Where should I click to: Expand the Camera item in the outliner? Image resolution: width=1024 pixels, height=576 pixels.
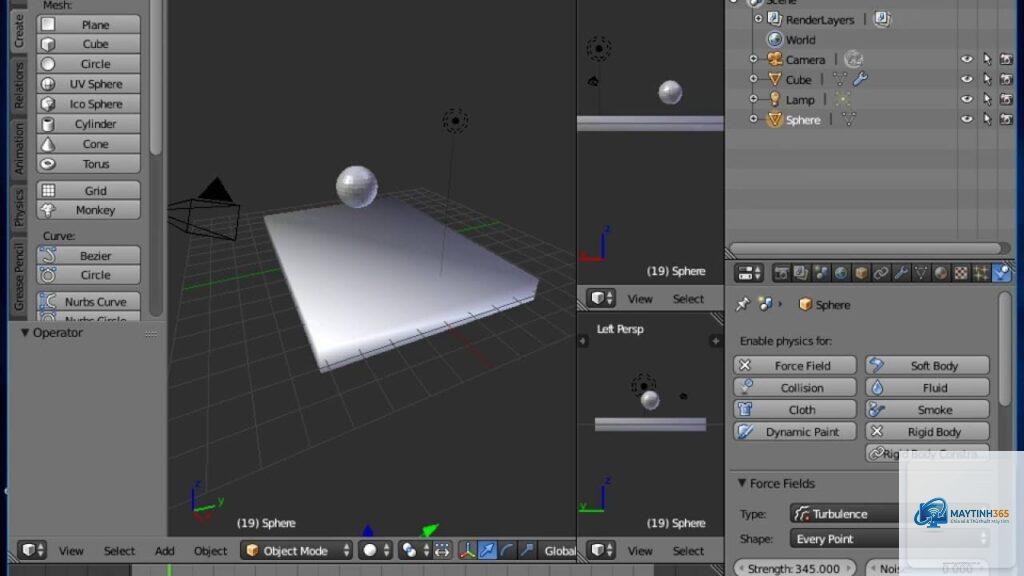coord(754,59)
